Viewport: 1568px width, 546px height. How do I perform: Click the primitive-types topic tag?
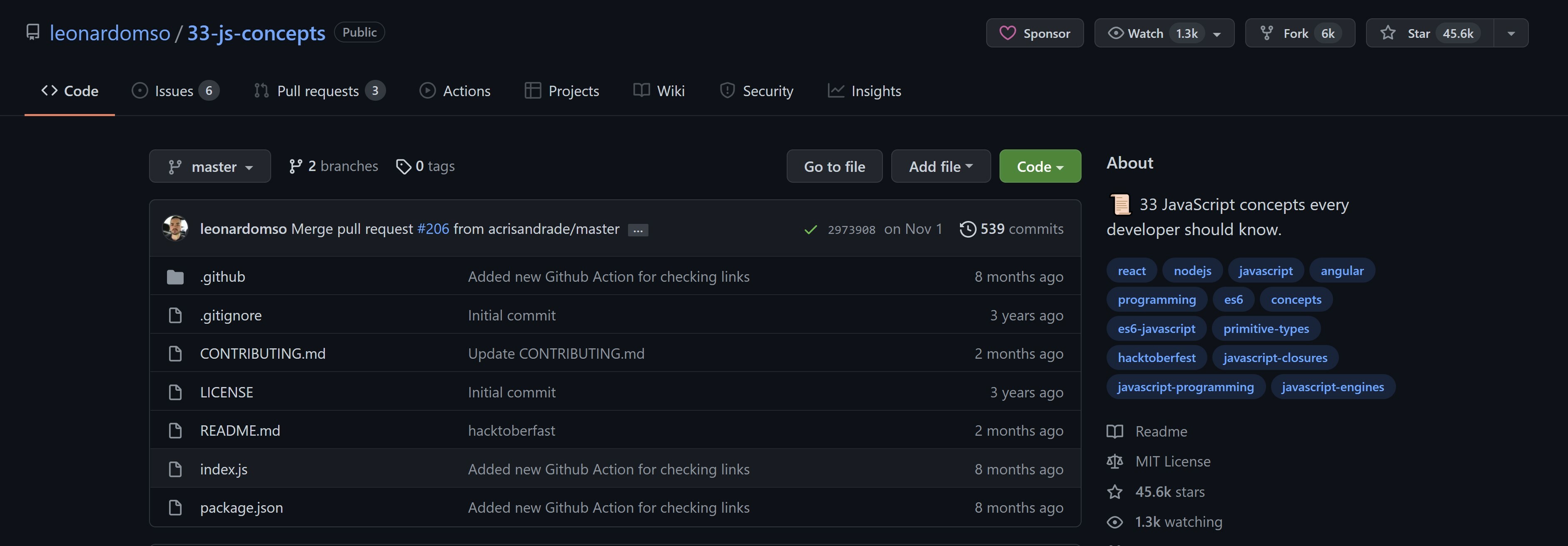[1266, 328]
